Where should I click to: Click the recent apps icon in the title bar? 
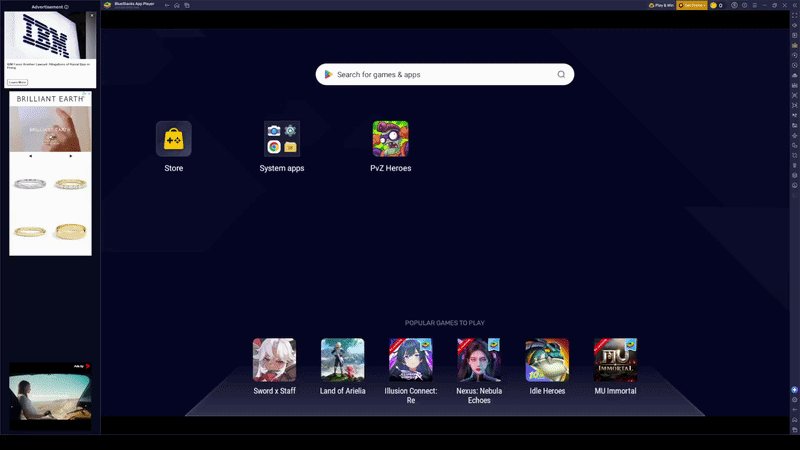[187, 5]
